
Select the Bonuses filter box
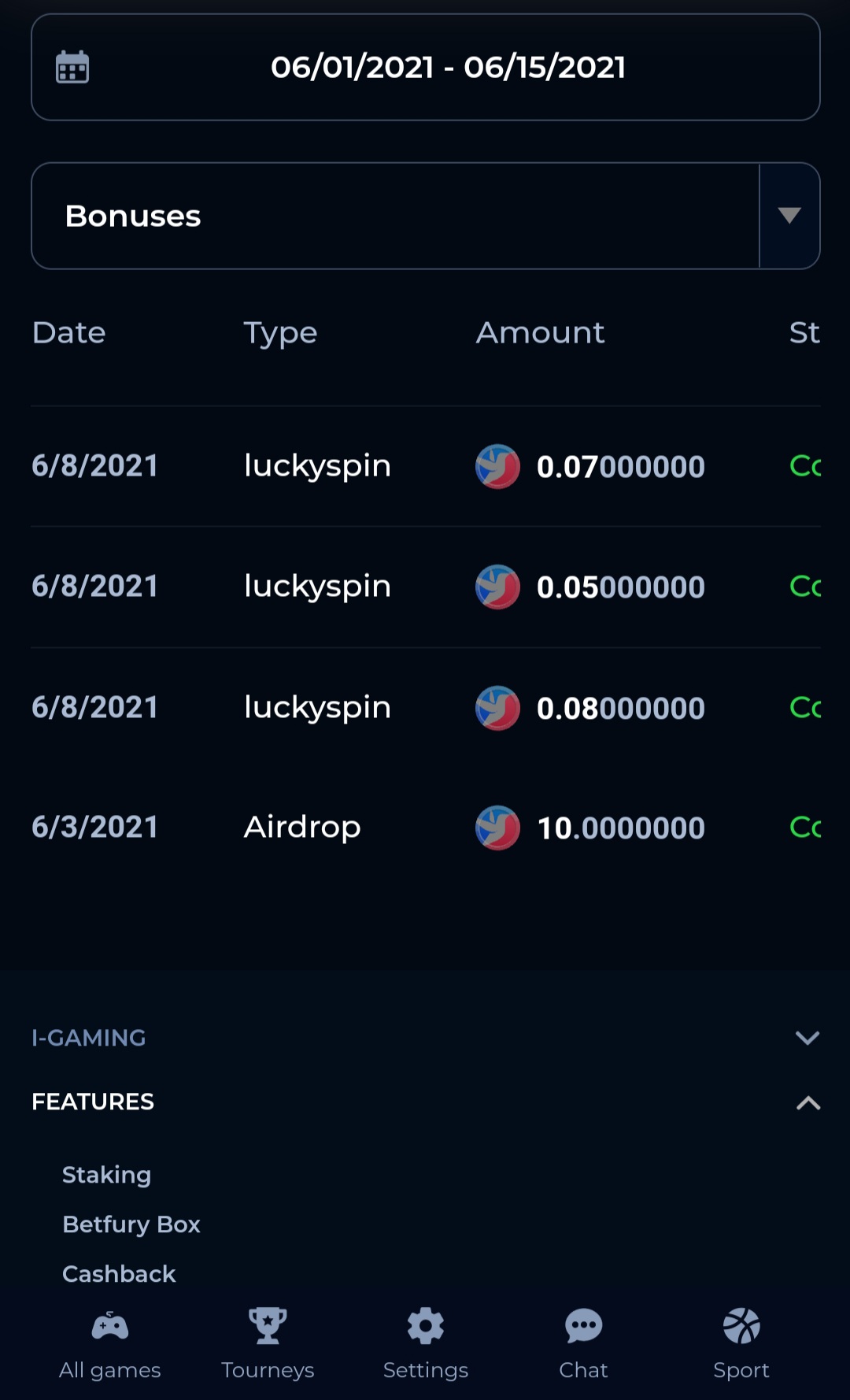coord(426,216)
